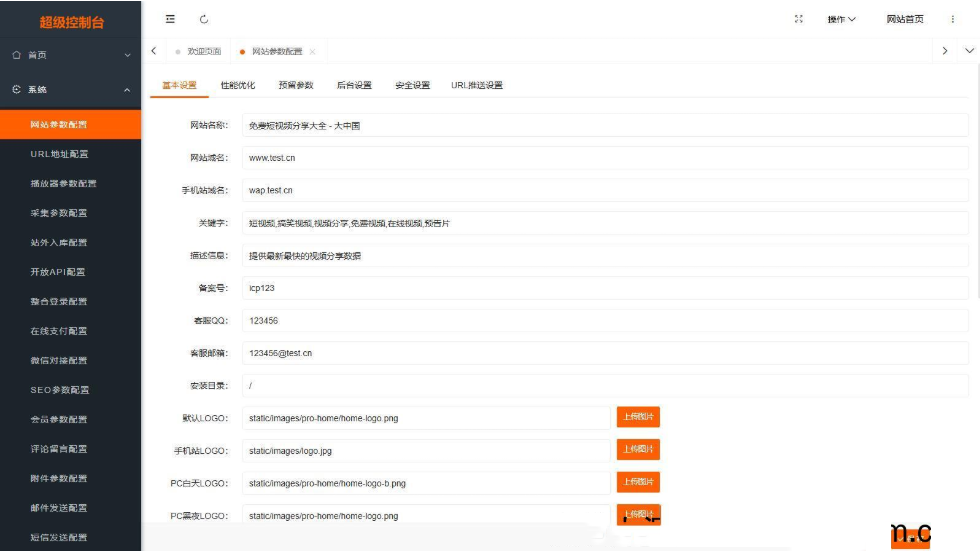Click the refresh icon in the top bar
Image resolution: width=980 pixels, height=551 pixels.
[204, 19]
